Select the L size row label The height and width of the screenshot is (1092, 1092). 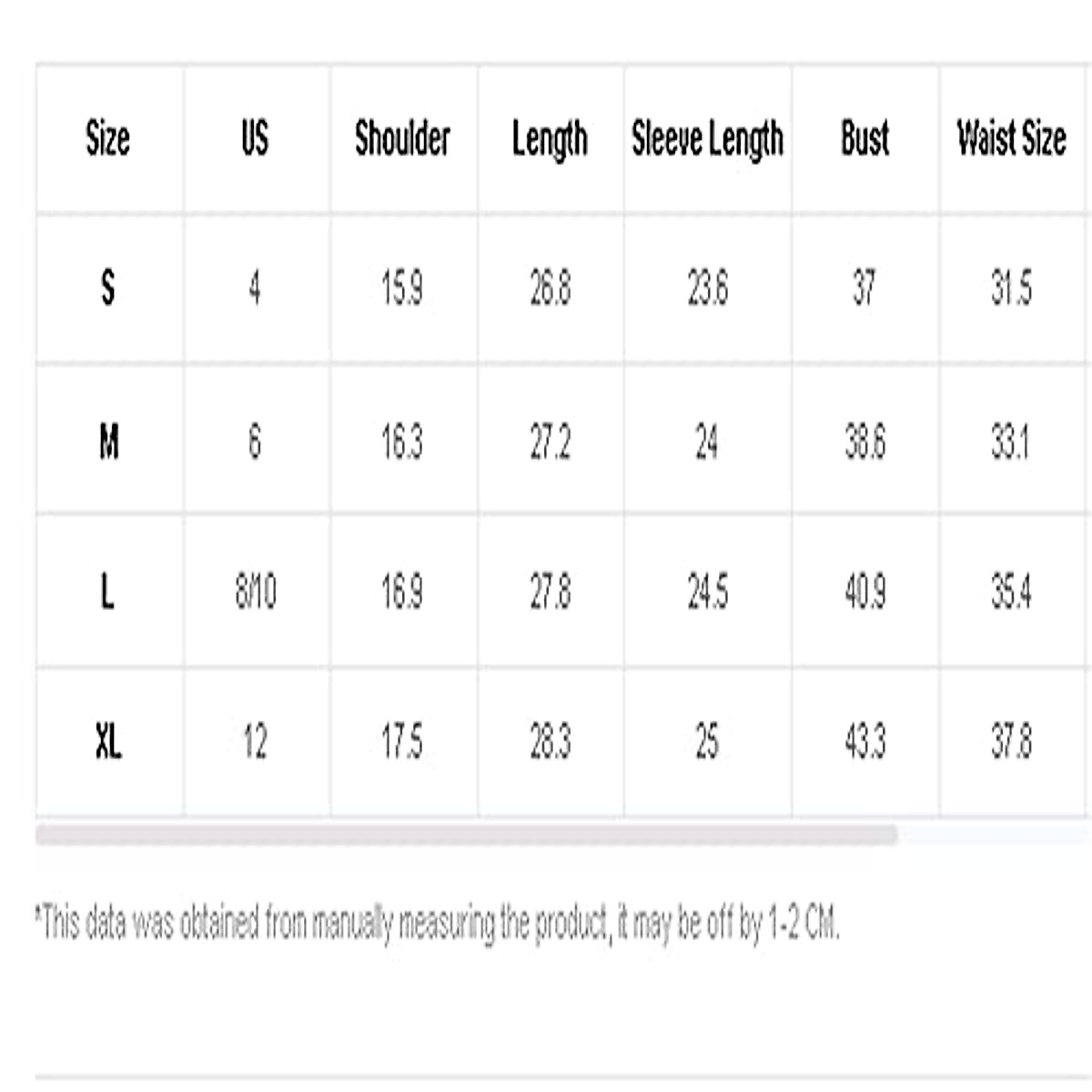[x=108, y=592]
